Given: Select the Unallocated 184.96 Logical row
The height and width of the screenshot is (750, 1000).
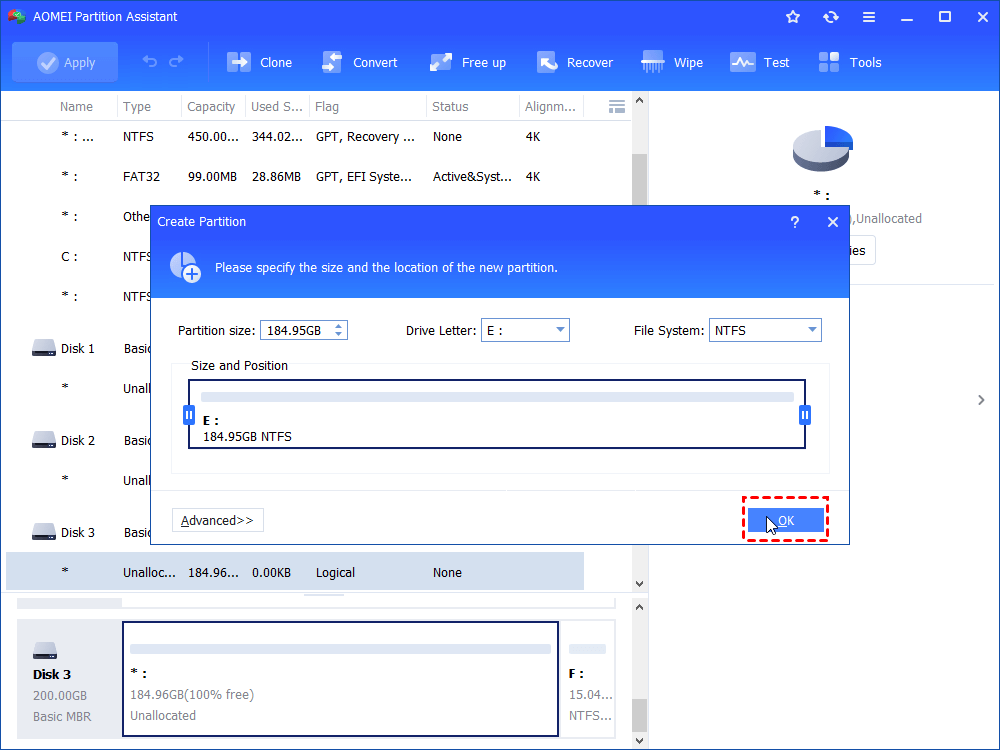Looking at the screenshot, I should pos(295,572).
